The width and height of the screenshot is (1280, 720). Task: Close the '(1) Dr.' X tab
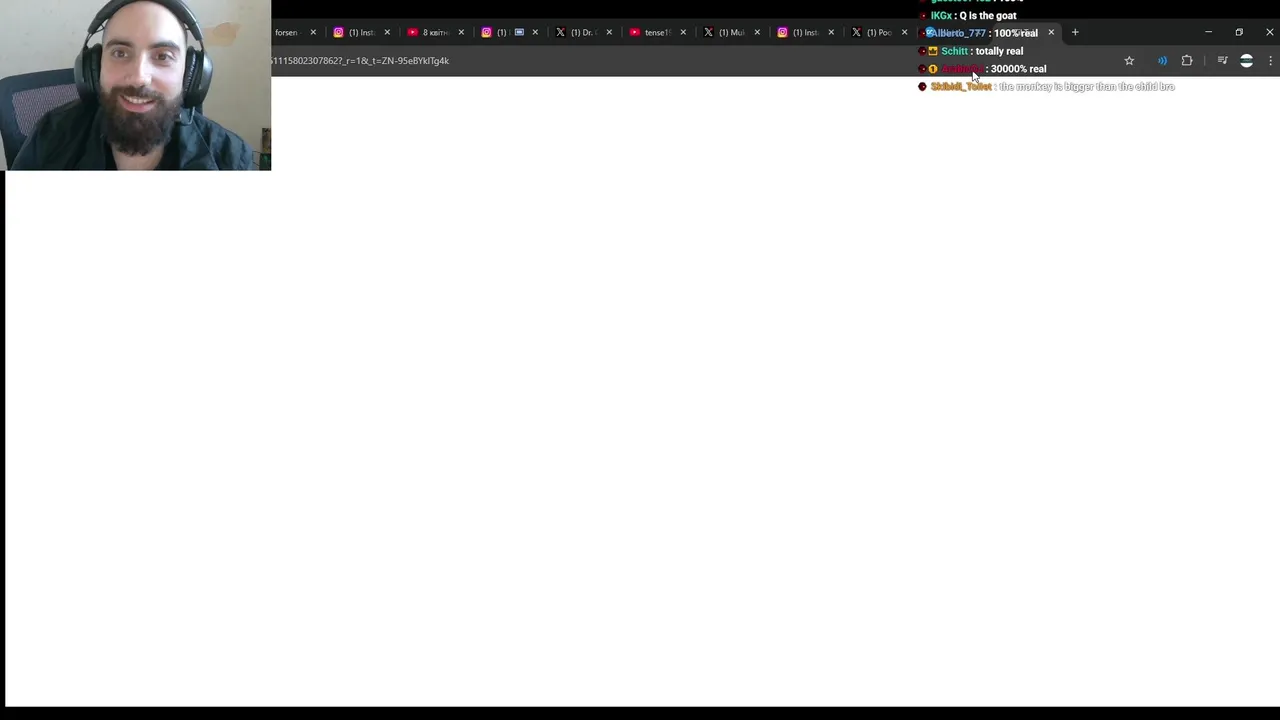pyautogui.click(x=609, y=32)
